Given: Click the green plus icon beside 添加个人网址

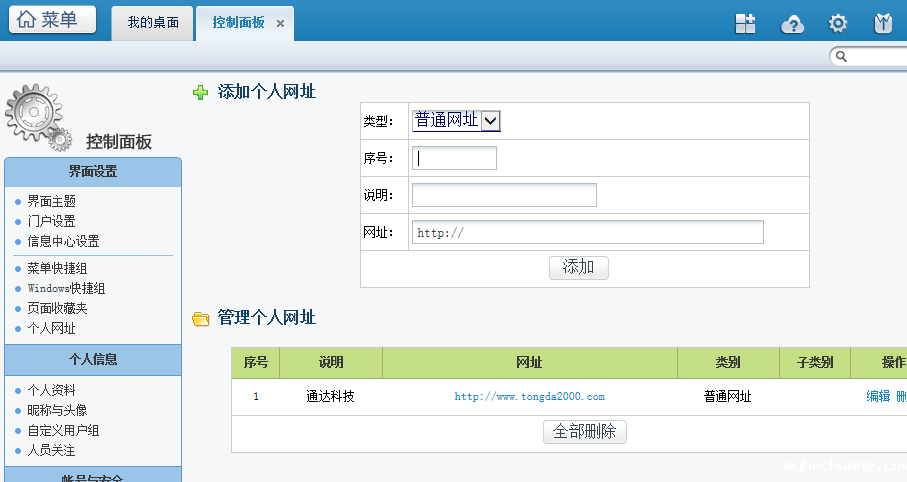Looking at the screenshot, I should click(201, 93).
